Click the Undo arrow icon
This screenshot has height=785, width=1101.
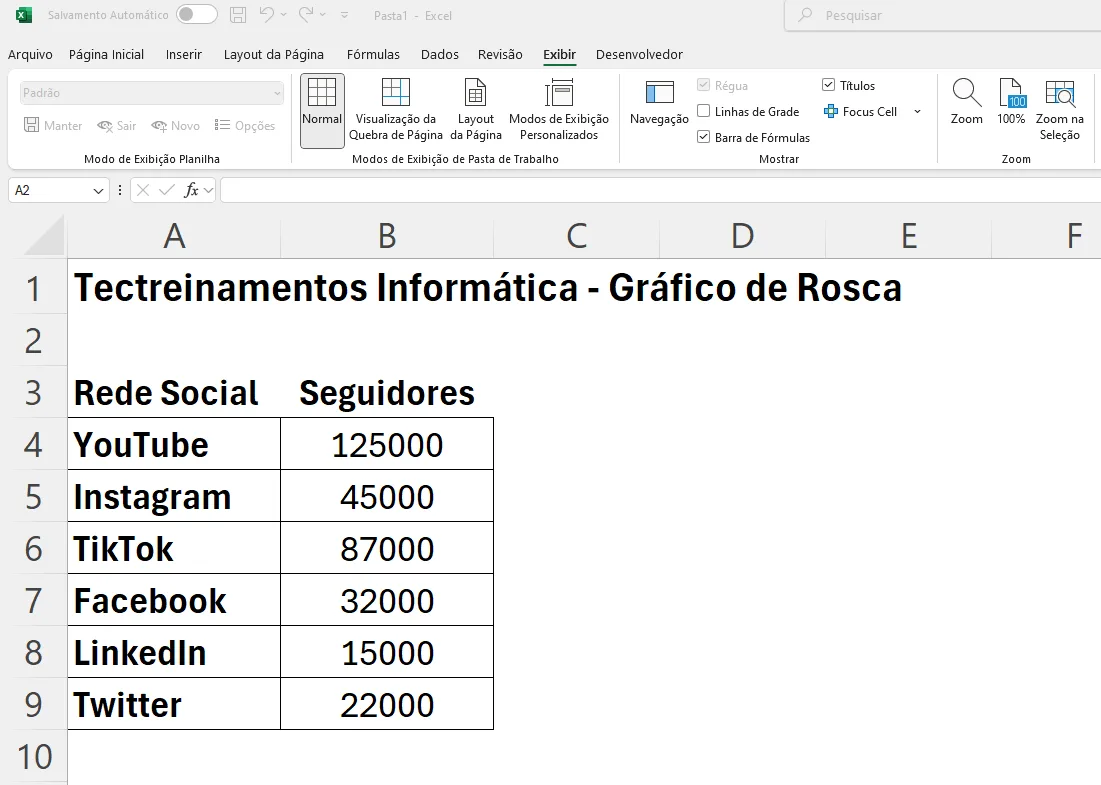[x=266, y=15]
